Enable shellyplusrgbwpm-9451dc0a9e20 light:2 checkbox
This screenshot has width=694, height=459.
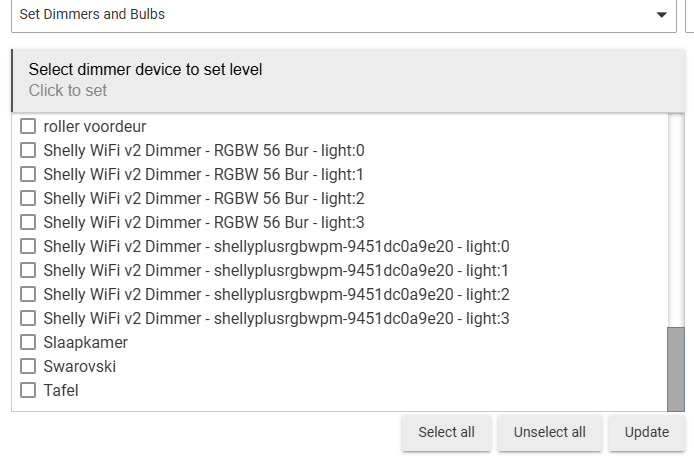click(x=28, y=295)
